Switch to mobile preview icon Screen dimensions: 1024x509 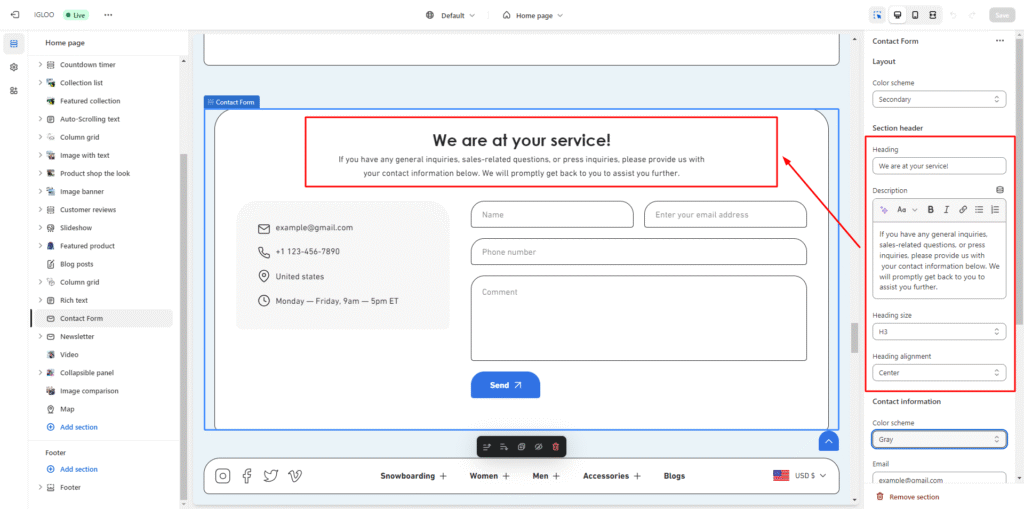(914, 15)
